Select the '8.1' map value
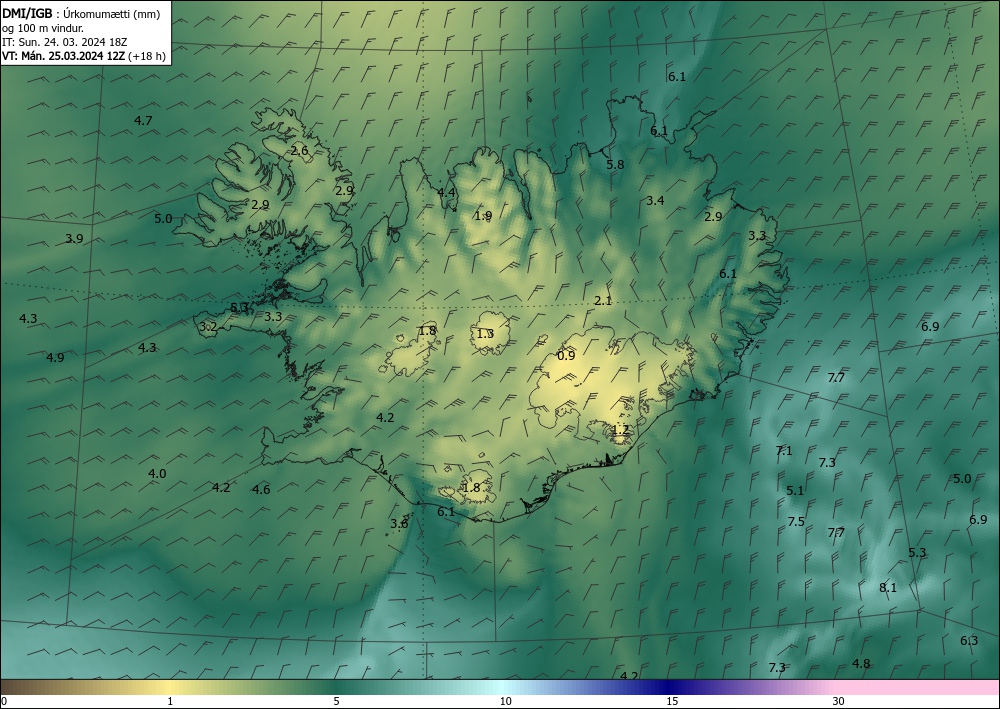The image size is (1000, 709). tap(888, 588)
